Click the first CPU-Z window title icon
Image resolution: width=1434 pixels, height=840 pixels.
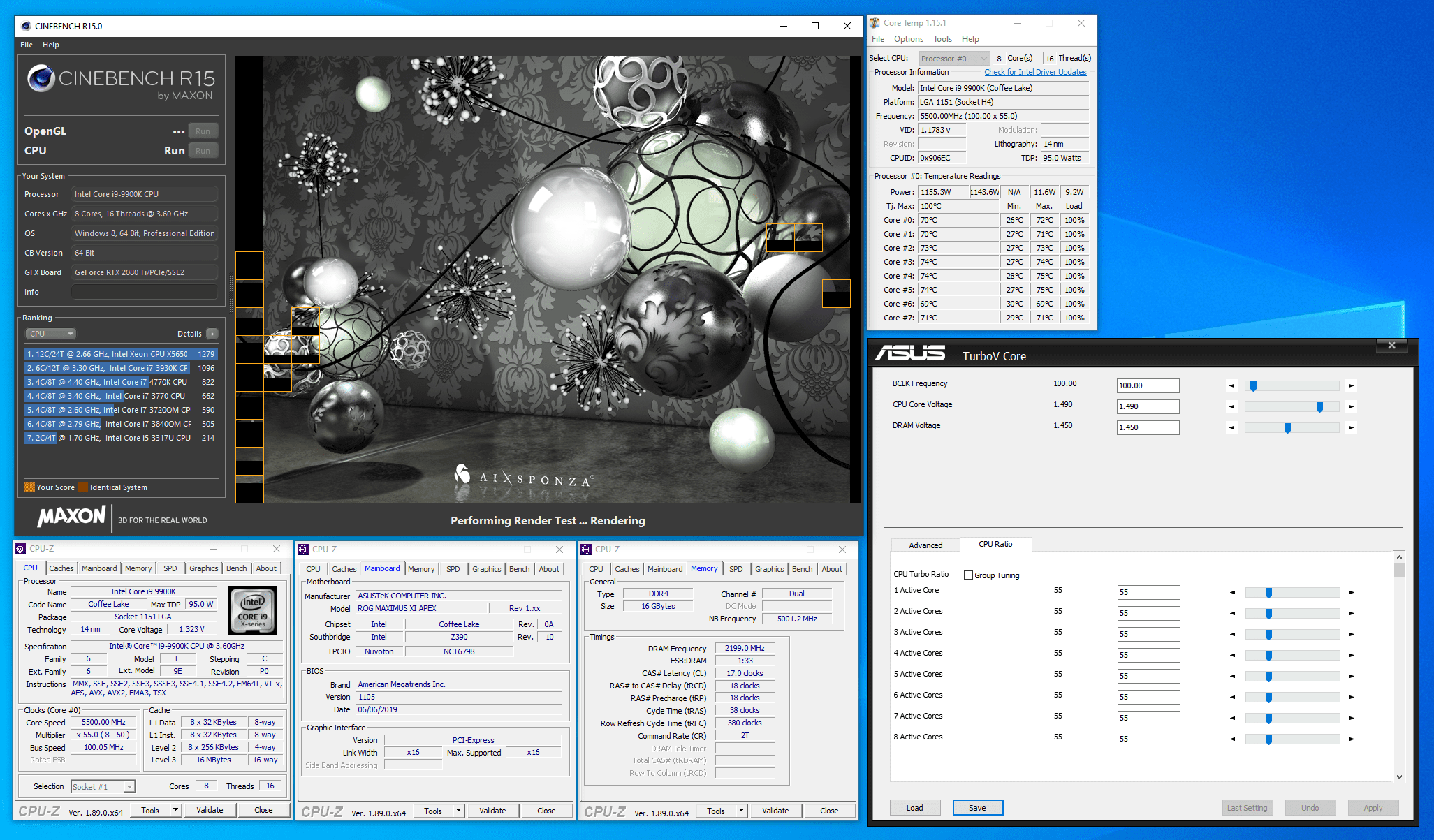point(21,549)
